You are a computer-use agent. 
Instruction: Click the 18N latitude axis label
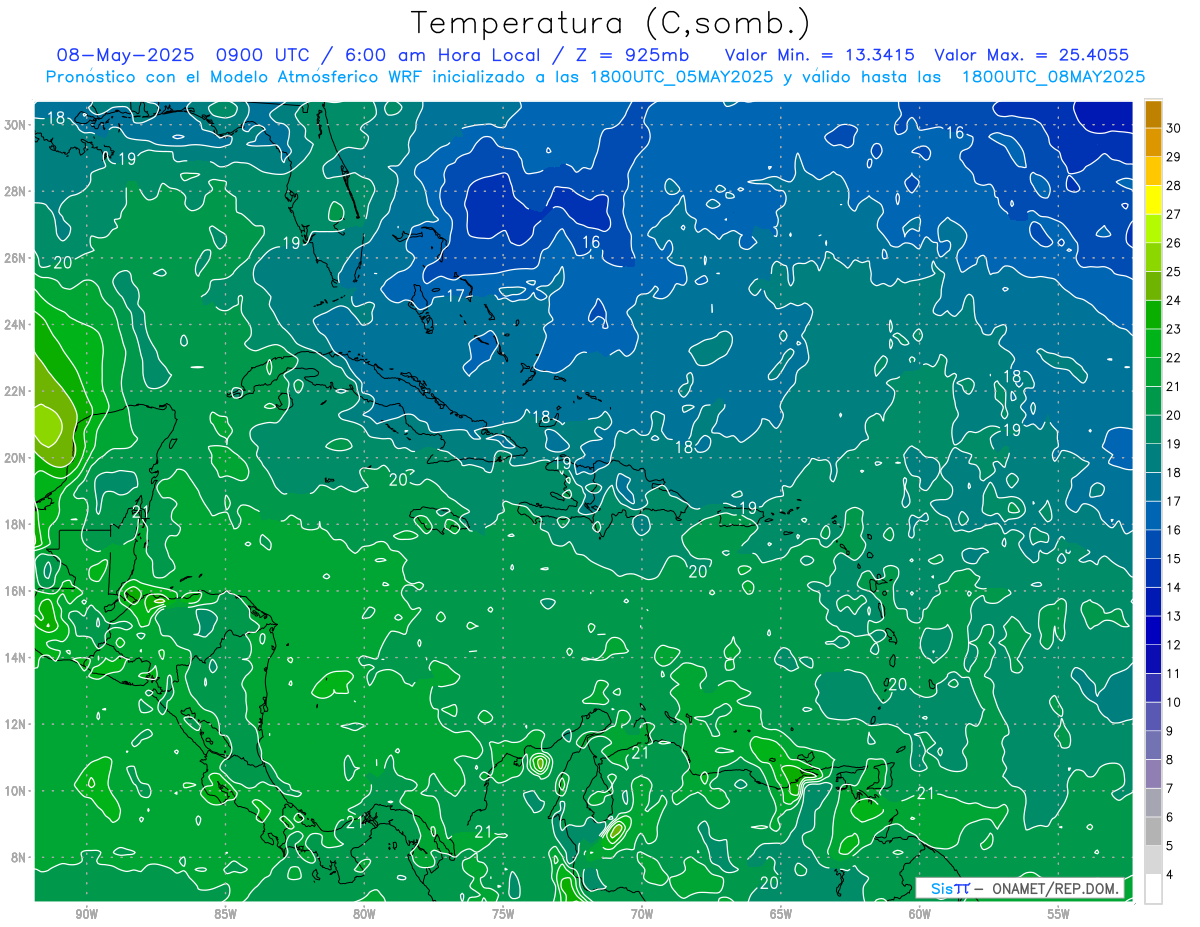[15, 524]
